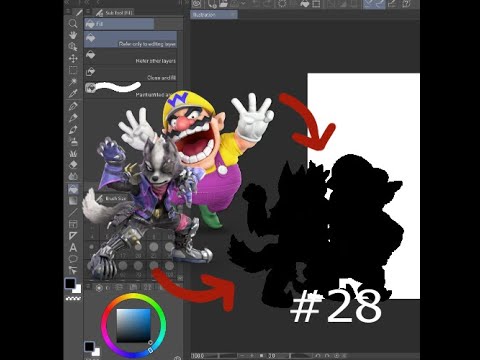Select the Pencil tool
Viewport: 480px width, 360px height.
(73, 118)
